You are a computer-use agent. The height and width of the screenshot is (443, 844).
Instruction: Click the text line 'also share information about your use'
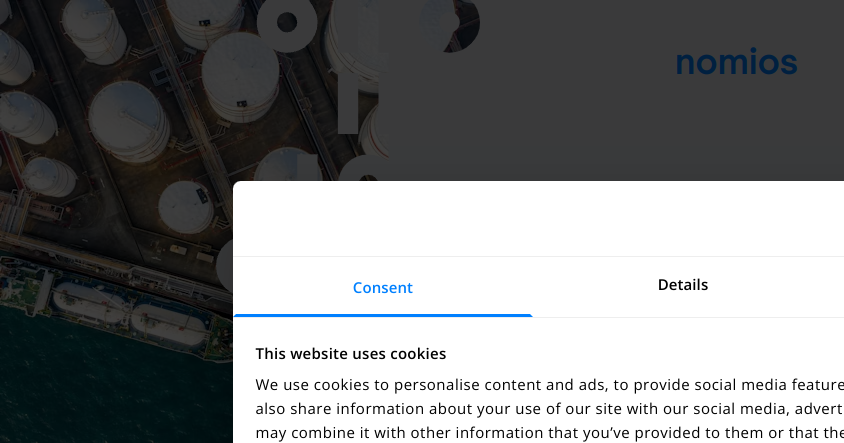[550, 409]
